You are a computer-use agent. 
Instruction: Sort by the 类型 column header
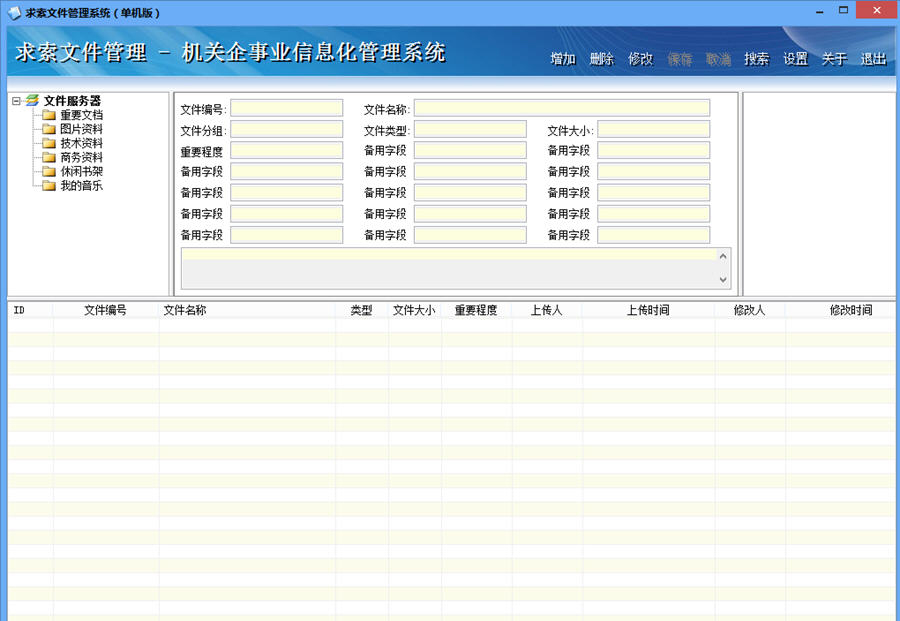(362, 310)
